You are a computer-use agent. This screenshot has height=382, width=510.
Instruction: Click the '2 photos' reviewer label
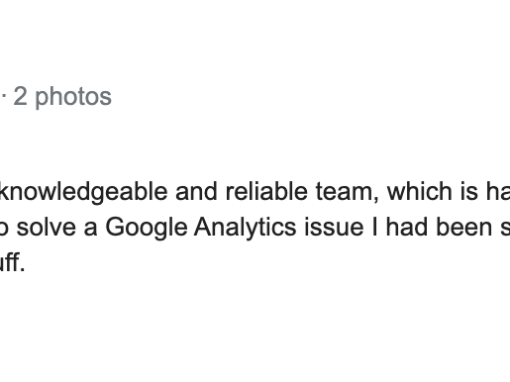click(x=62, y=97)
